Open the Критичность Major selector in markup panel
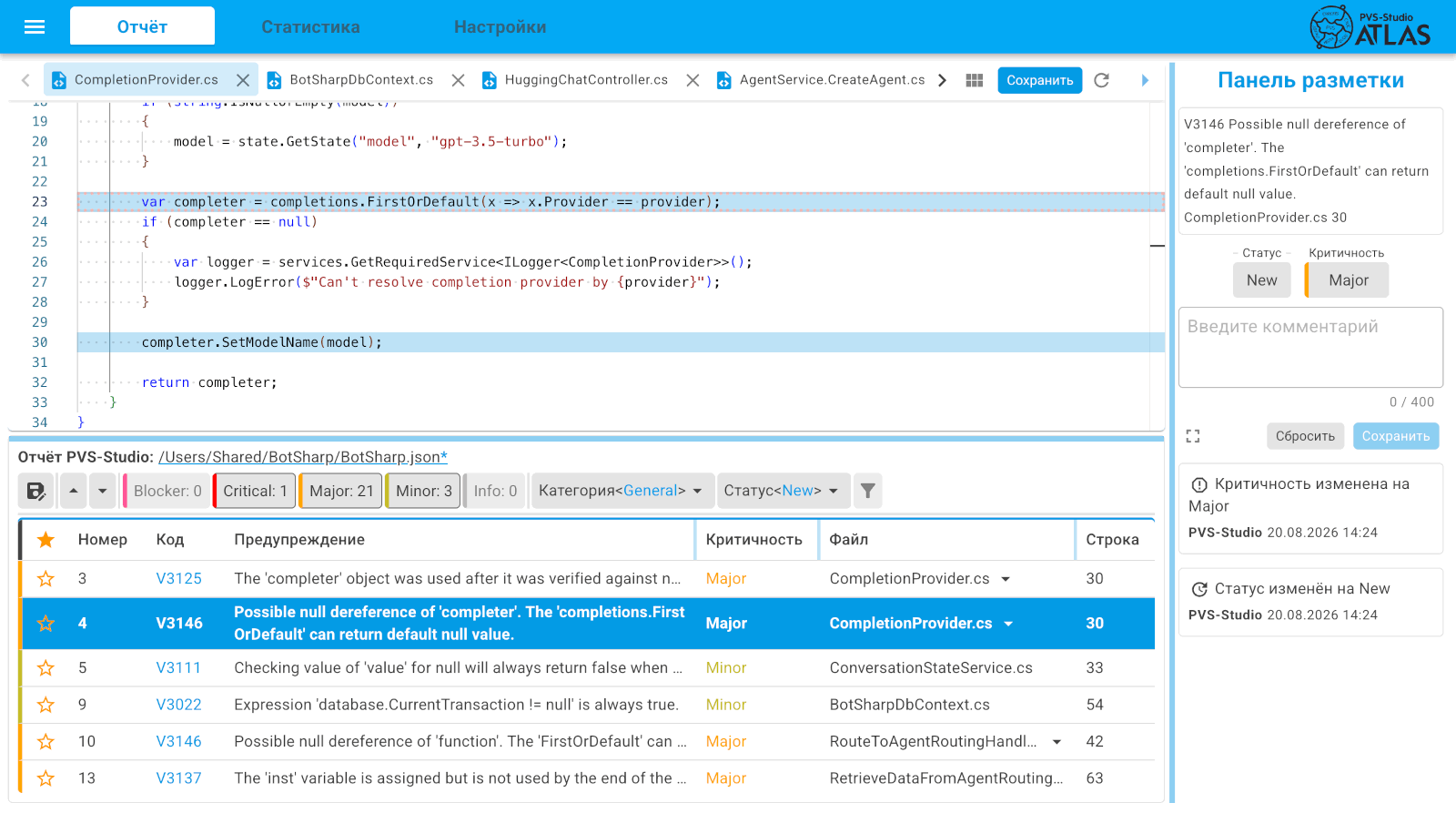This screenshot has width=1456, height=813. coord(1348,280)
